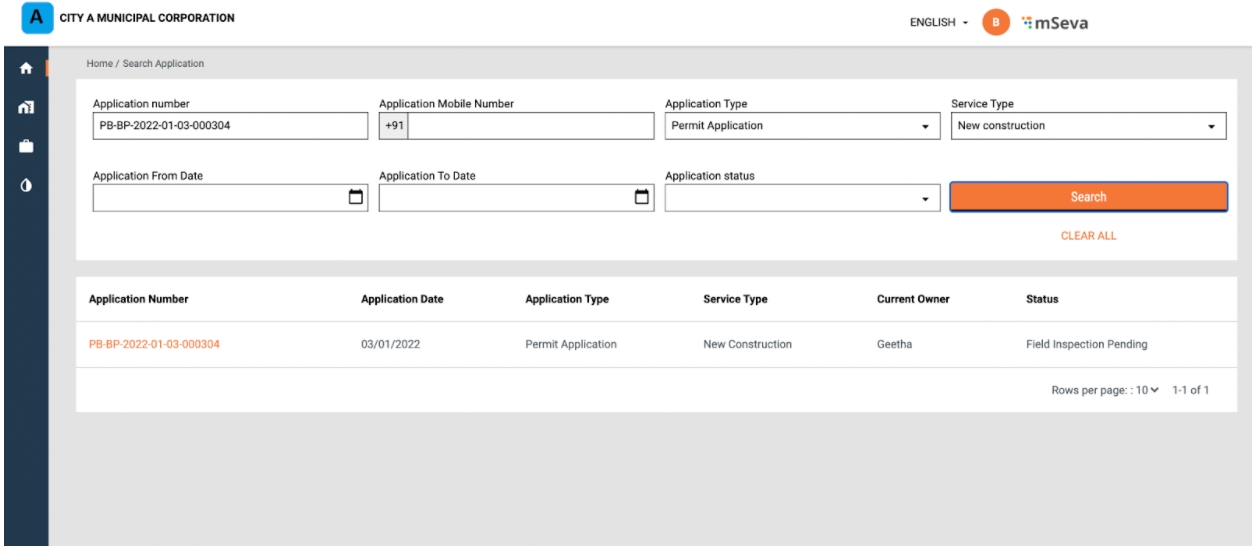Open the Service Type dropdown
This screenshot has width=1254, height=550.
click(1087, 126)
